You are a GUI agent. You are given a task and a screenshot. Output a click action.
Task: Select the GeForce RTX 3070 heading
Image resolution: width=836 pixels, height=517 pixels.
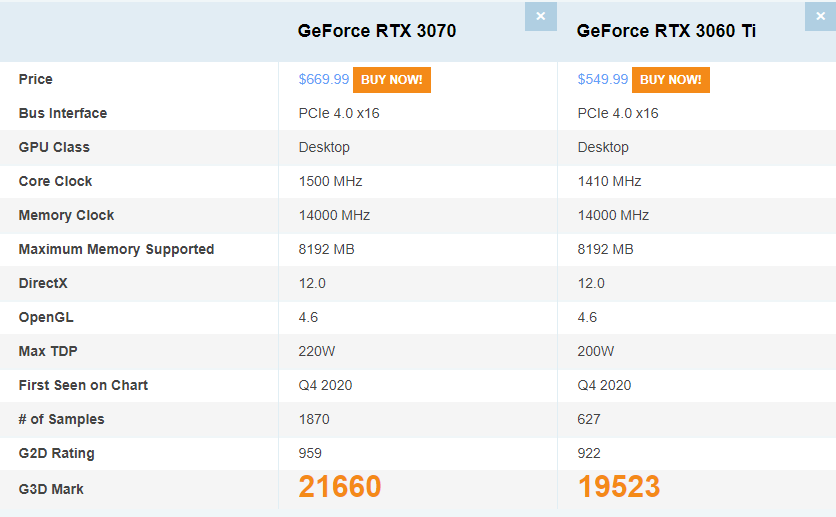click(x=377, y=31)
